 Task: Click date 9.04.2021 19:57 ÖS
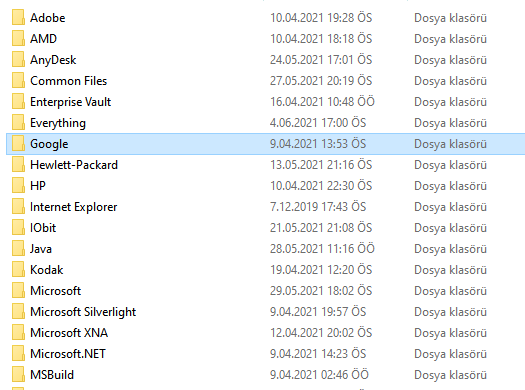tap(318, 312)
